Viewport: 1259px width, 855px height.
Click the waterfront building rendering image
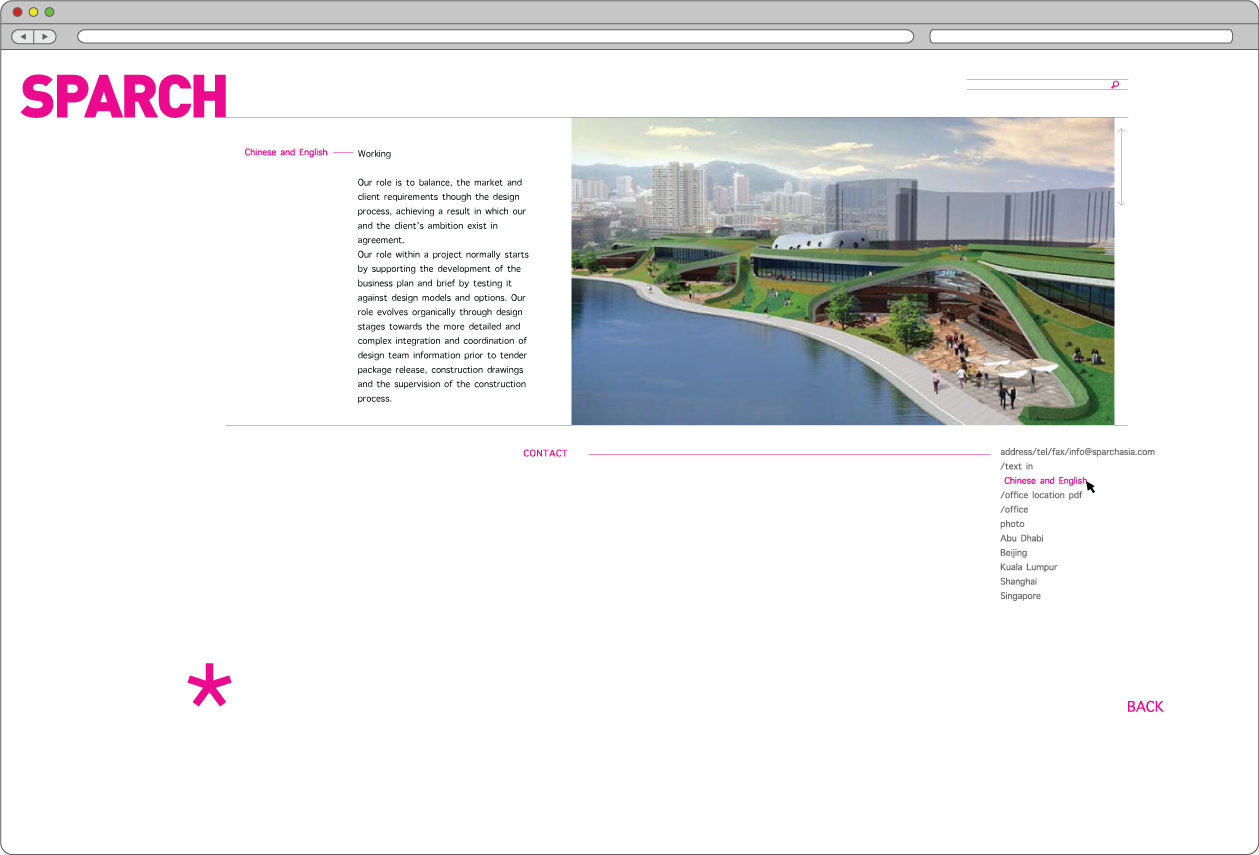pos(842,271)
